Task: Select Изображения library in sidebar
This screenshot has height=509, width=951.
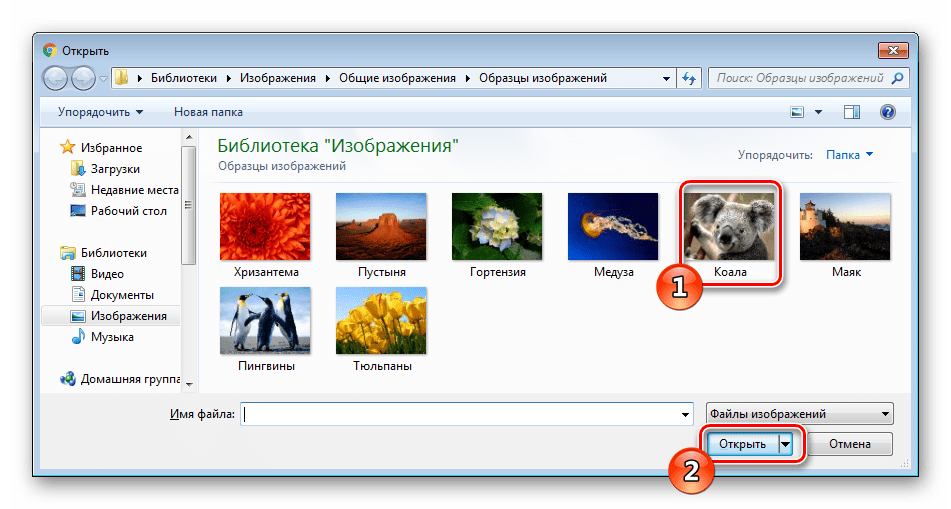Action: click(x=129, y=316)
